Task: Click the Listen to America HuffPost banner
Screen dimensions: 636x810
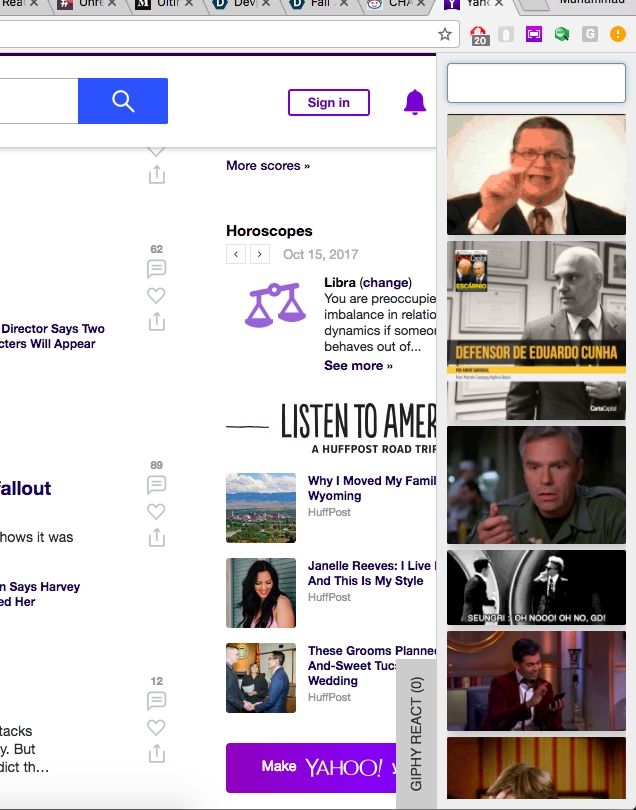Action: pos(331,428)
